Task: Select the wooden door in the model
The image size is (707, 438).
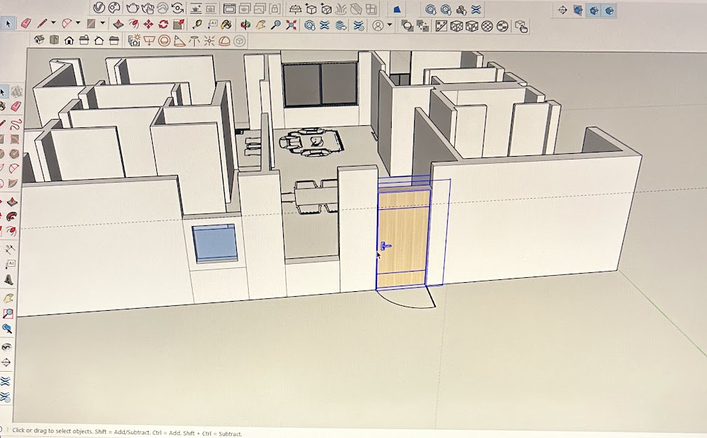Action: pos(402,239)
